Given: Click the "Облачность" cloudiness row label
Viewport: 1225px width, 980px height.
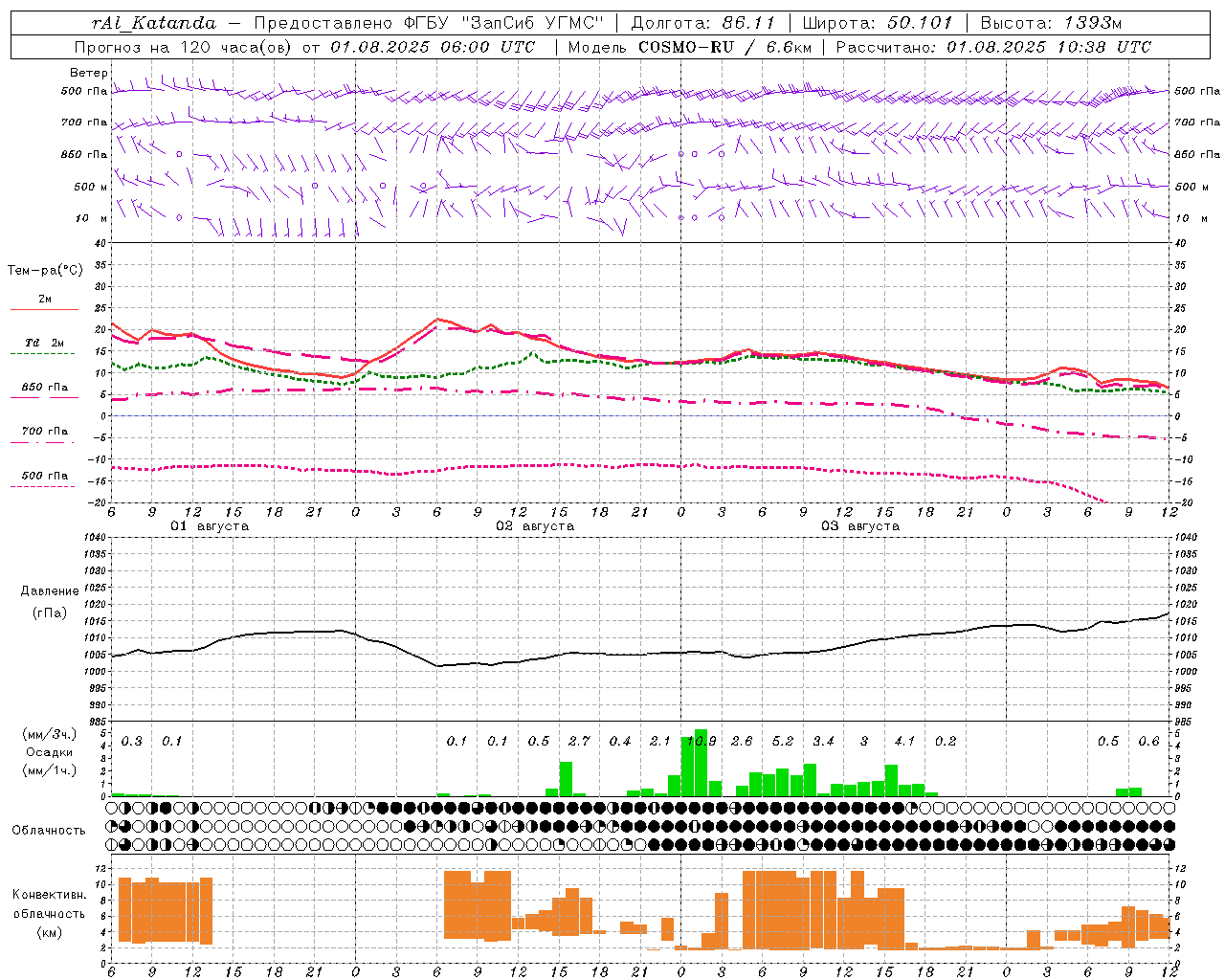Looking at the screenshot, I should [x=49, y=831].
